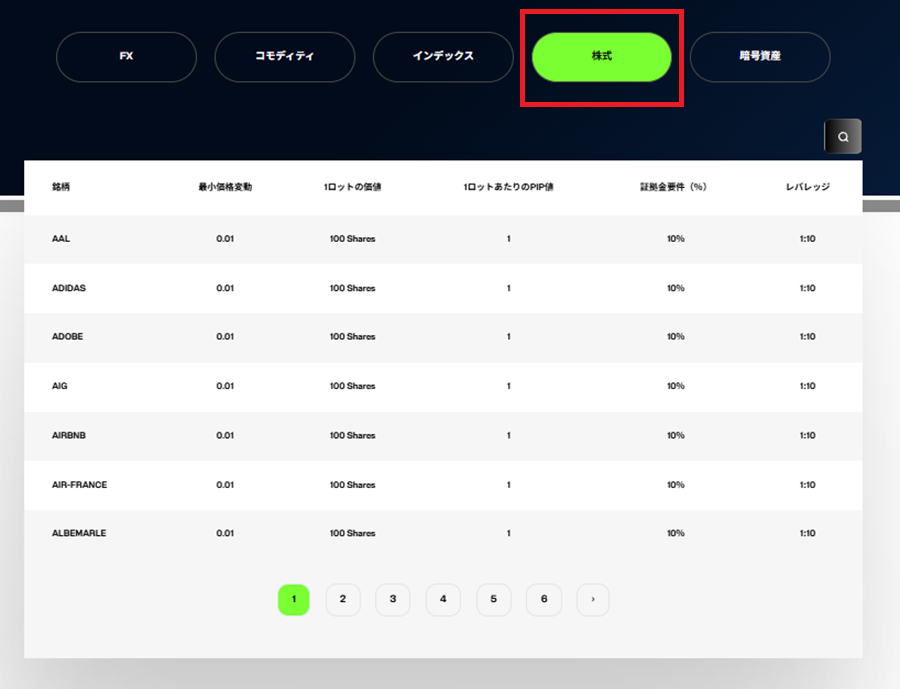
Task: Select the green 株式 tab
Action: point(602,56)
